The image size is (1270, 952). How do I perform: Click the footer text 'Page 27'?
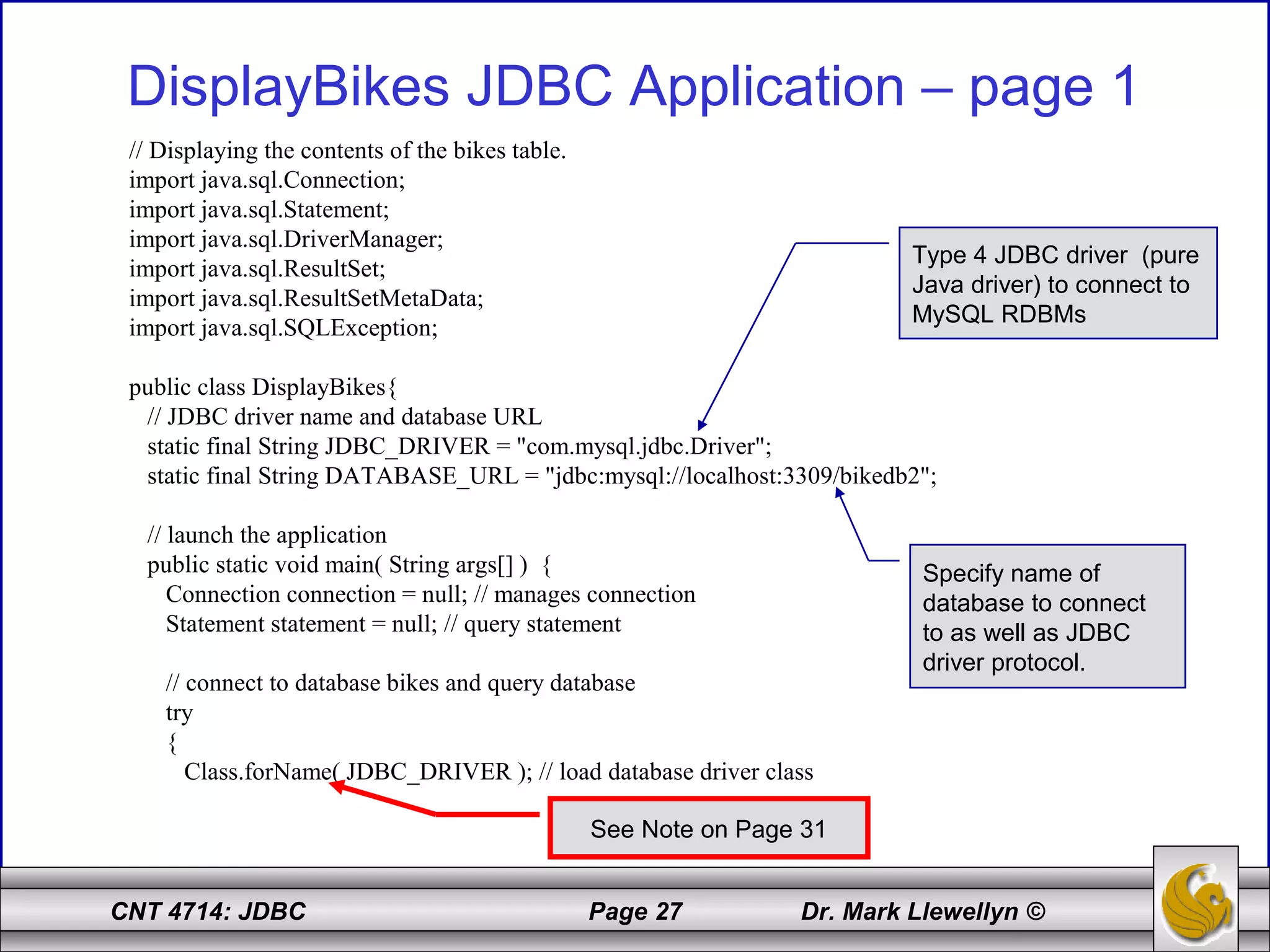click(636, 912)
